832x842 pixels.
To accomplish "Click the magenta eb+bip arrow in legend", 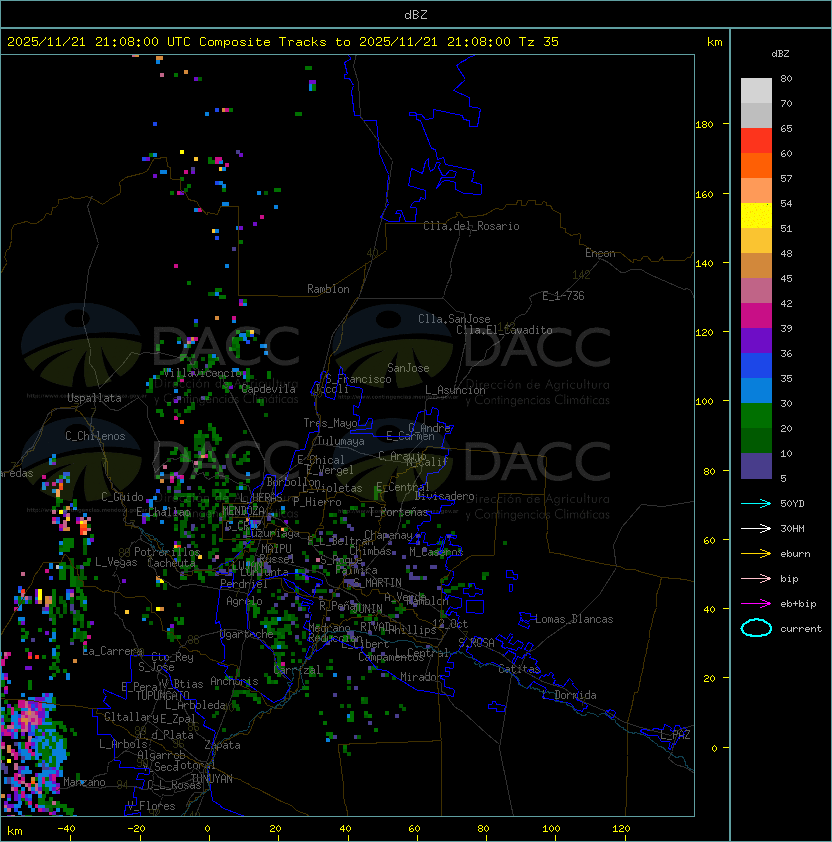I will point(756,604).
